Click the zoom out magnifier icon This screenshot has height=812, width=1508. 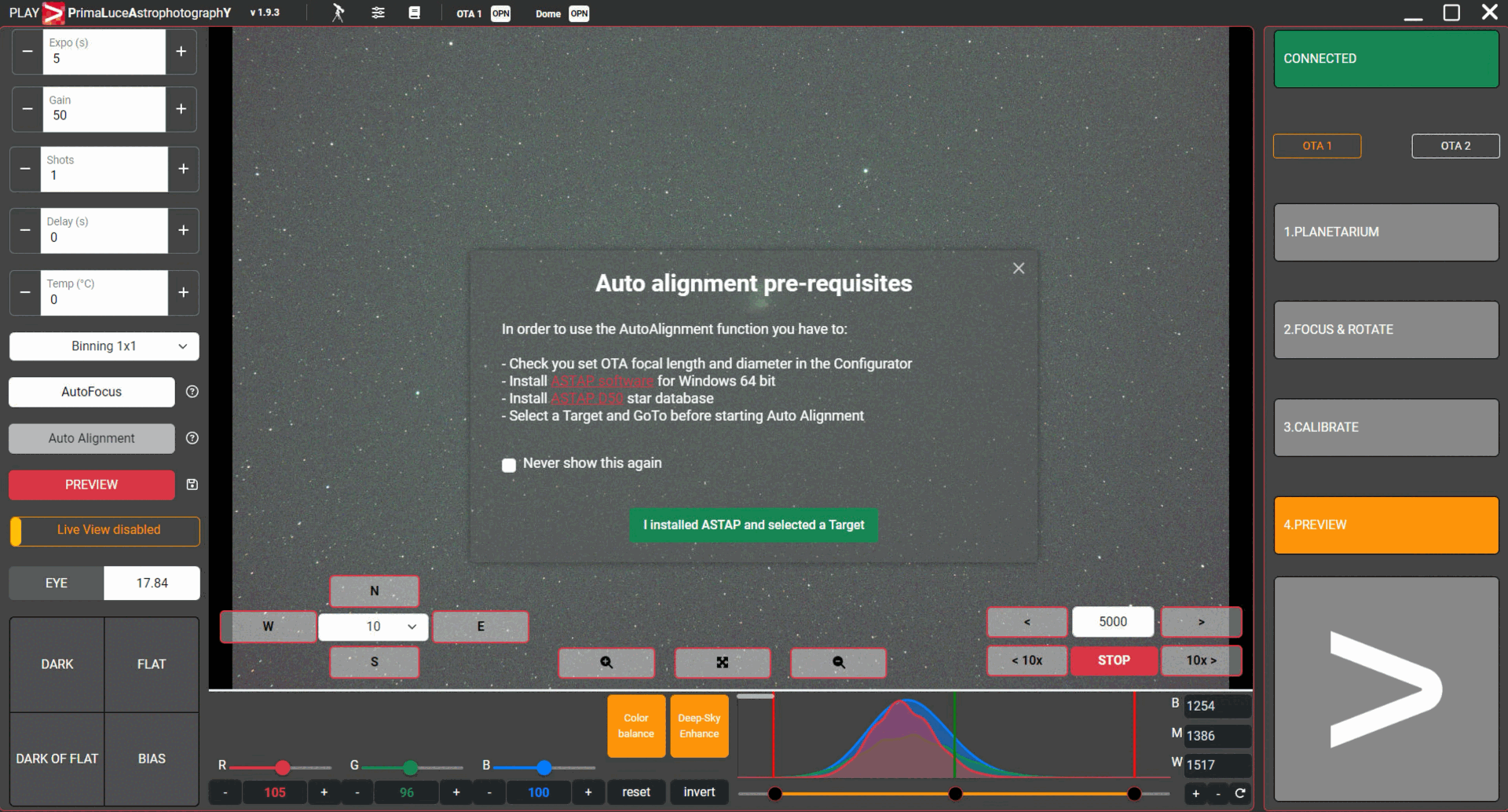click(x=838, y=663)
